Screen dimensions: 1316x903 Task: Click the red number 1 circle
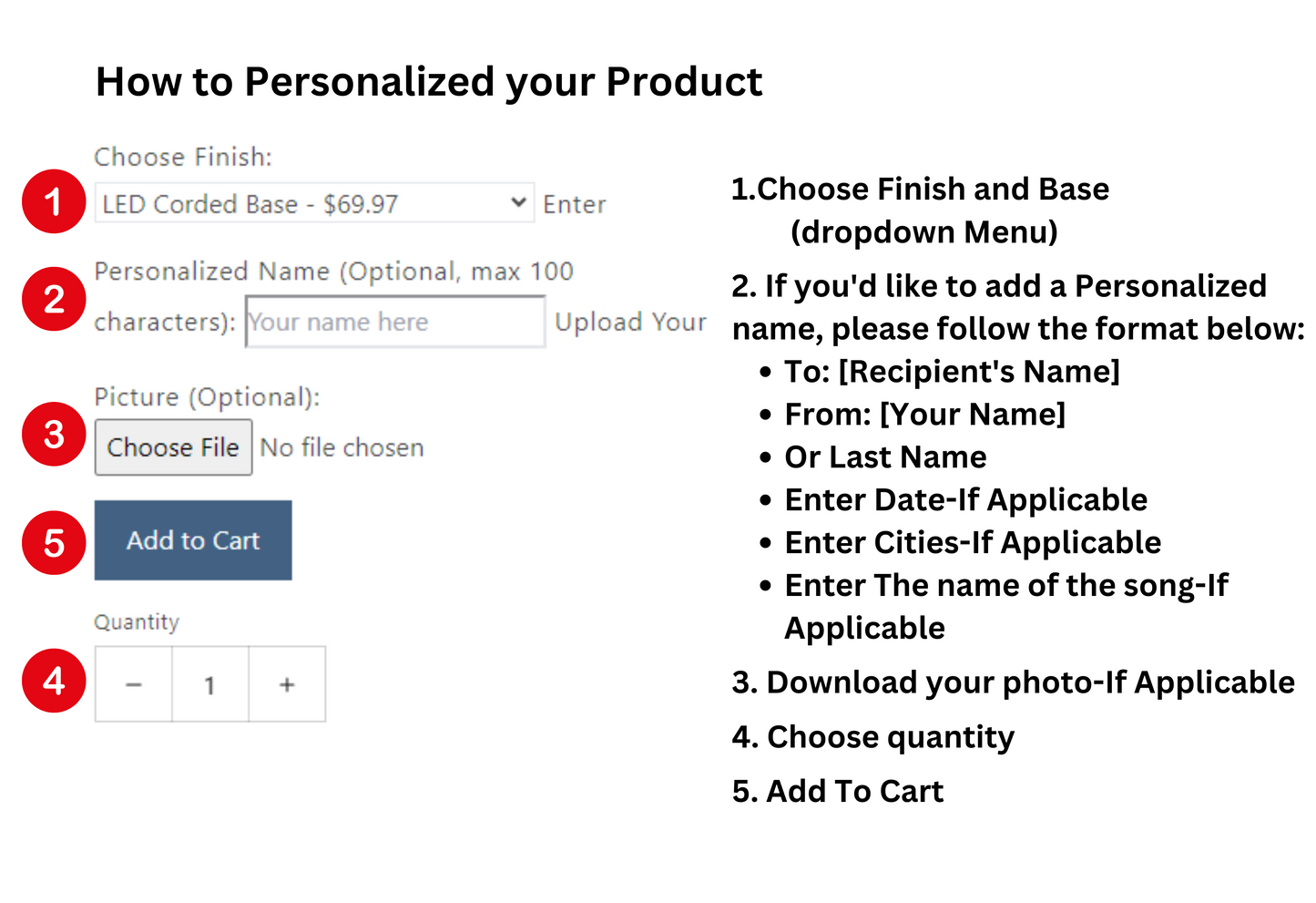tap(54, 201)
